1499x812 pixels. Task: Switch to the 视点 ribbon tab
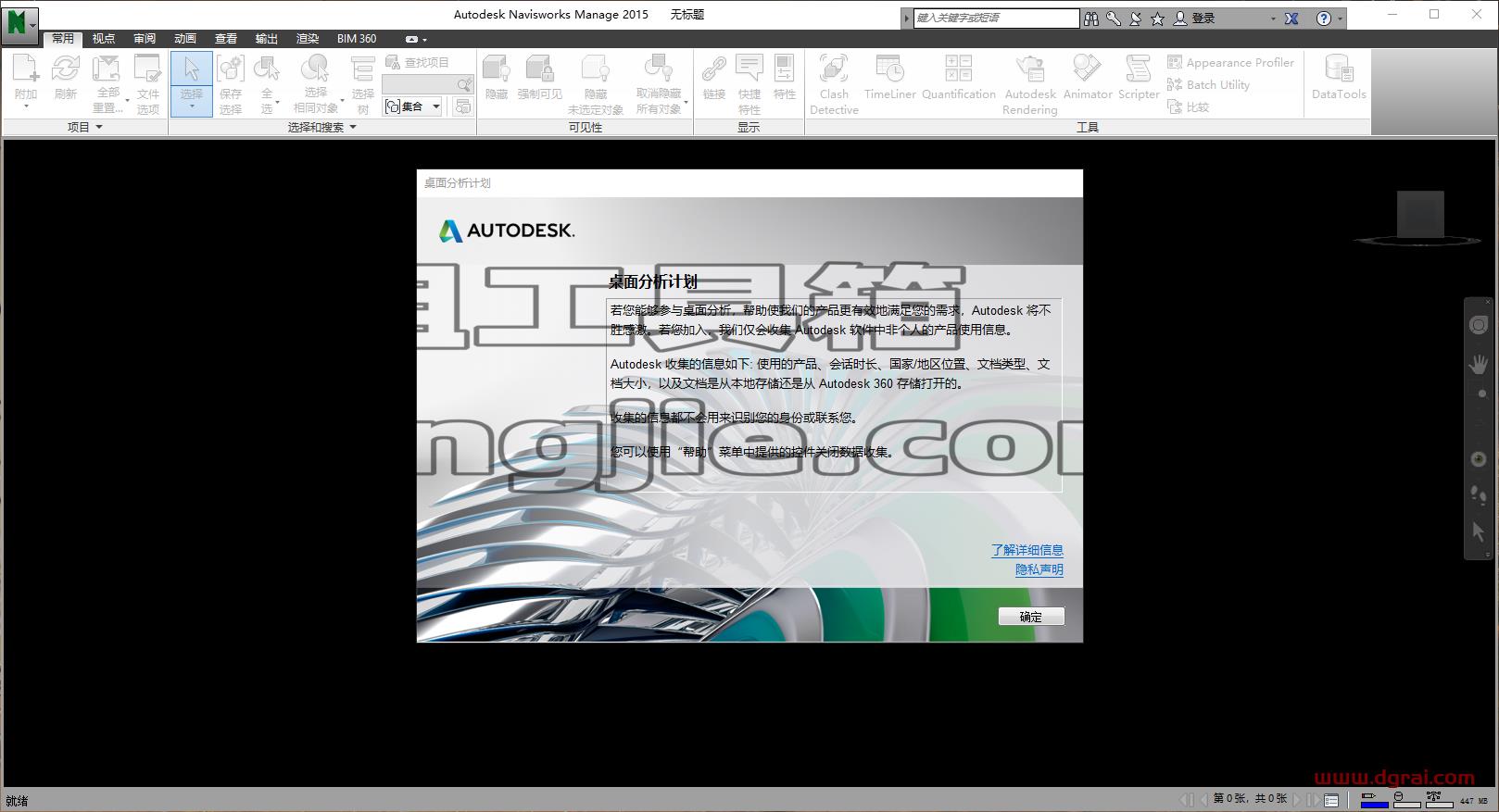tap(104, 39)
